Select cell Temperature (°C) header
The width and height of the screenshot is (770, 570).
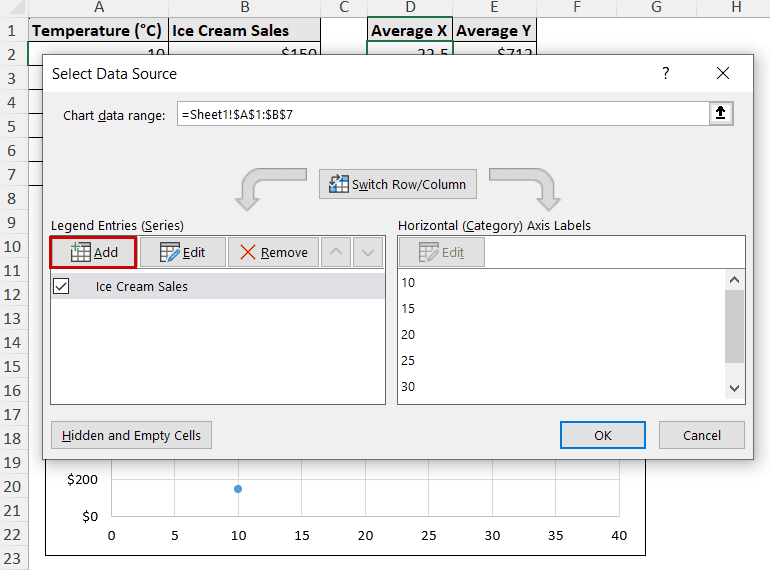[98, 30]
